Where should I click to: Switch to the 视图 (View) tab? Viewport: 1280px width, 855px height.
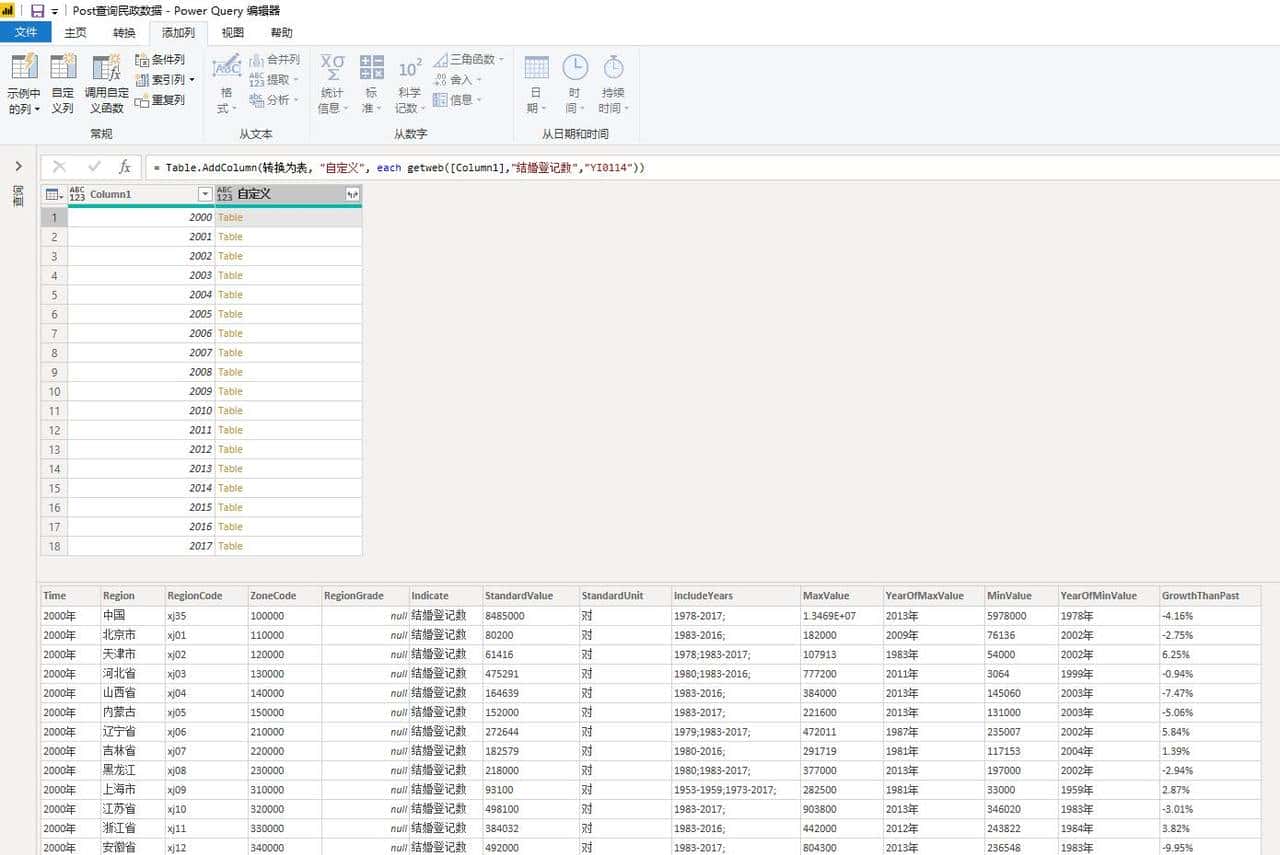[x=232, y=32]
